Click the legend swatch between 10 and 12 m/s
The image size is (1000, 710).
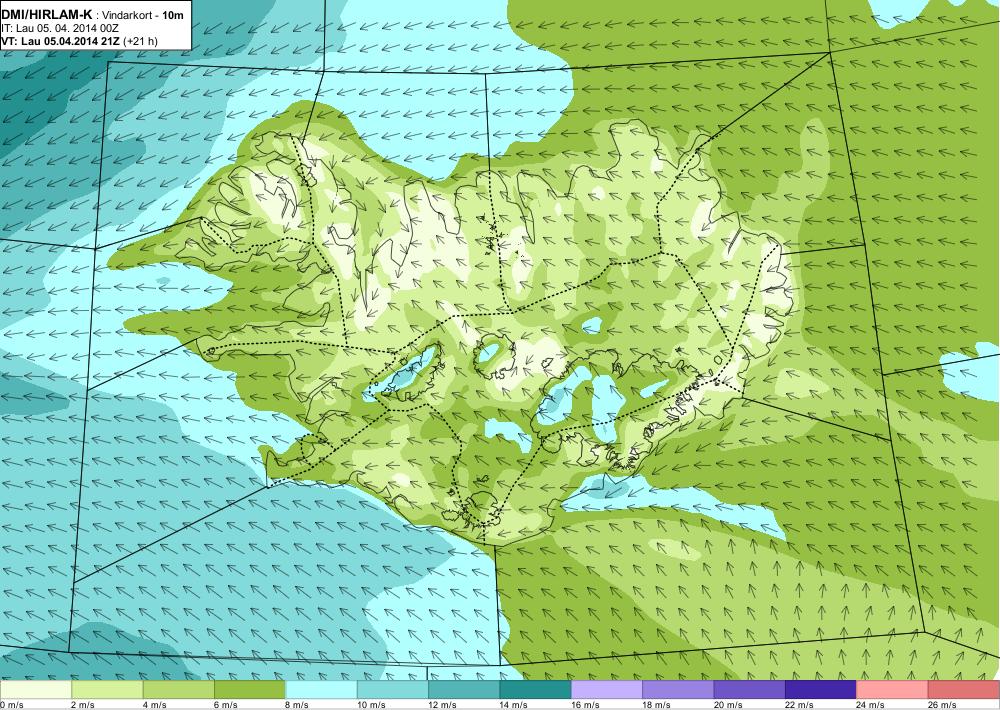coord(393,690)
